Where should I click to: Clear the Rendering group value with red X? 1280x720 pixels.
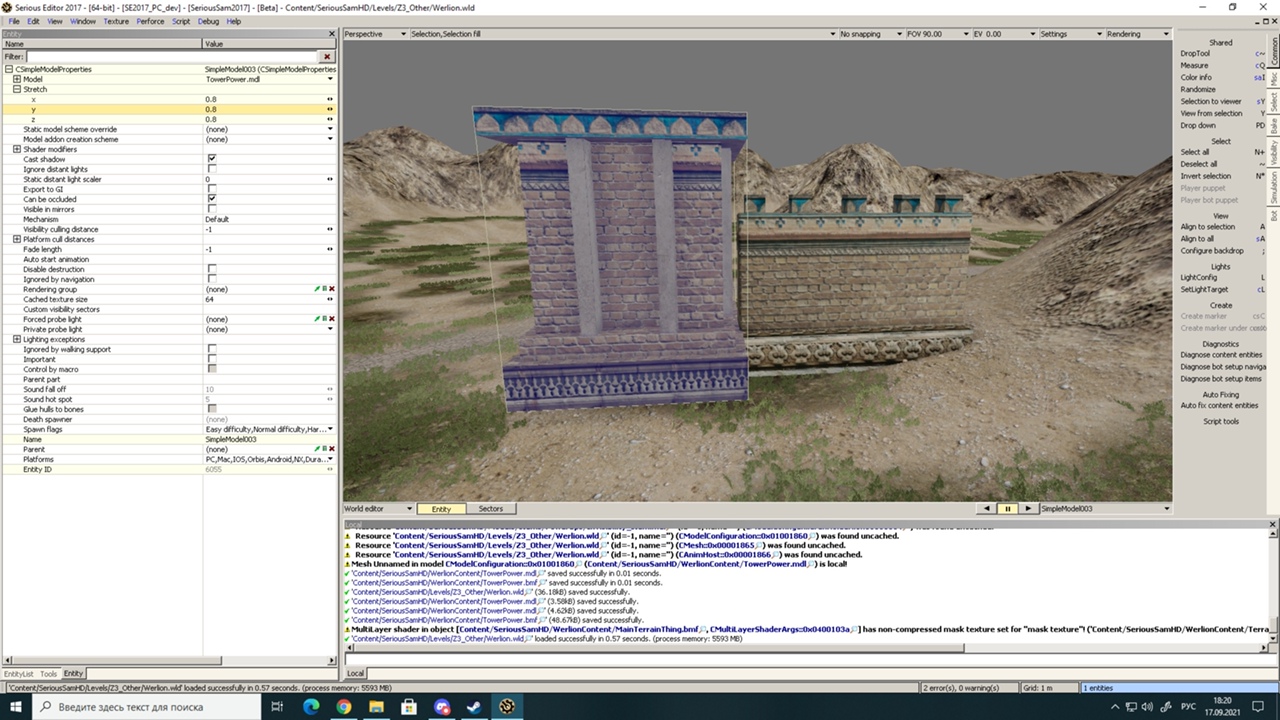click(x=331, y=289)
